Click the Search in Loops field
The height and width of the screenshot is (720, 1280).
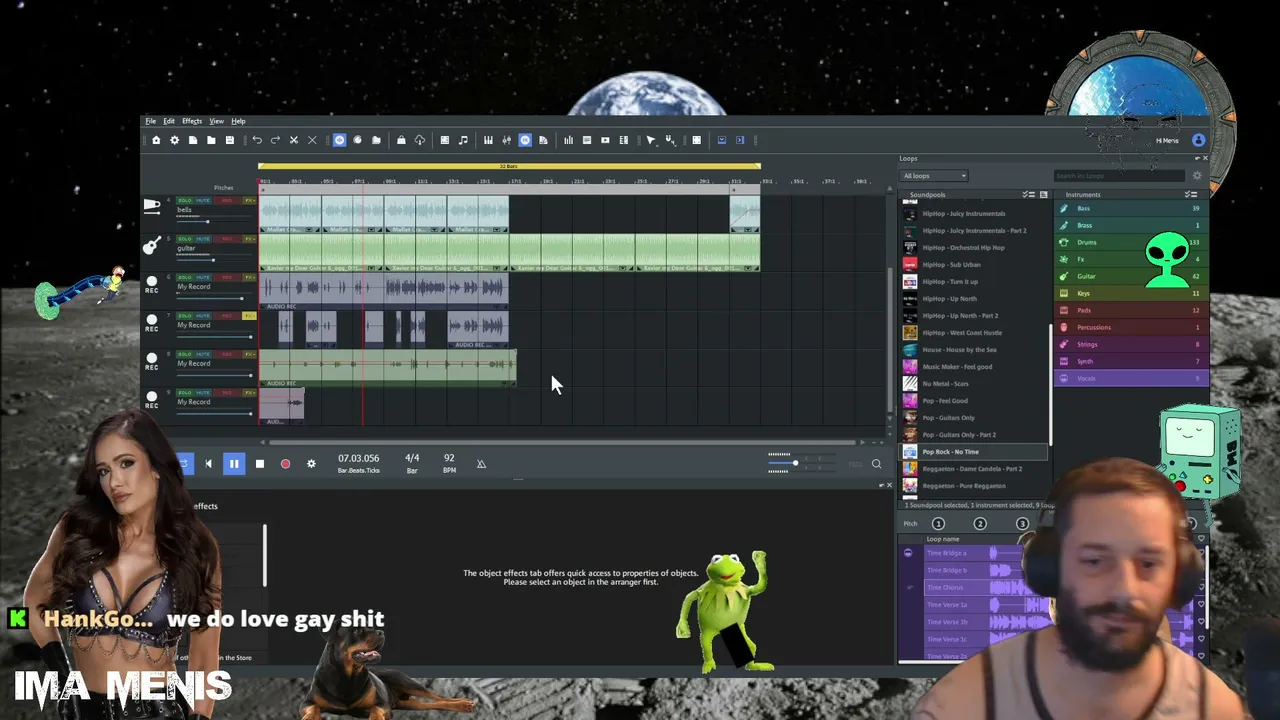(1120, 176)
